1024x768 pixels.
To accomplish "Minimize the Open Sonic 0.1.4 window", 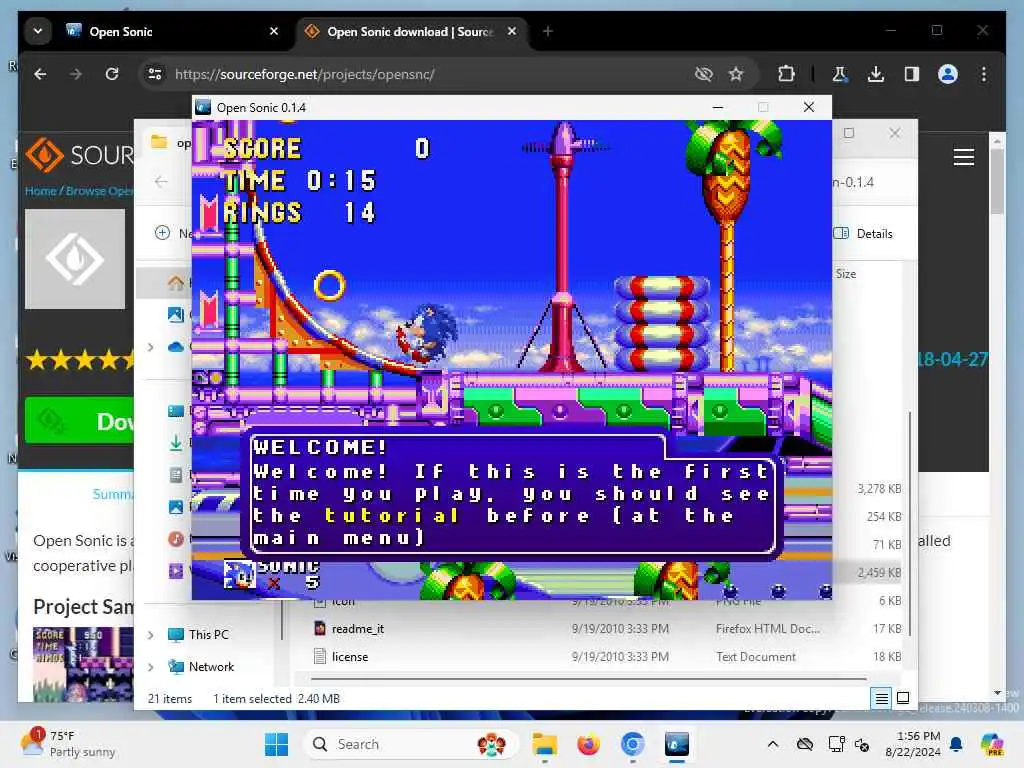I will pyautogui.click(x=718, y=107).
